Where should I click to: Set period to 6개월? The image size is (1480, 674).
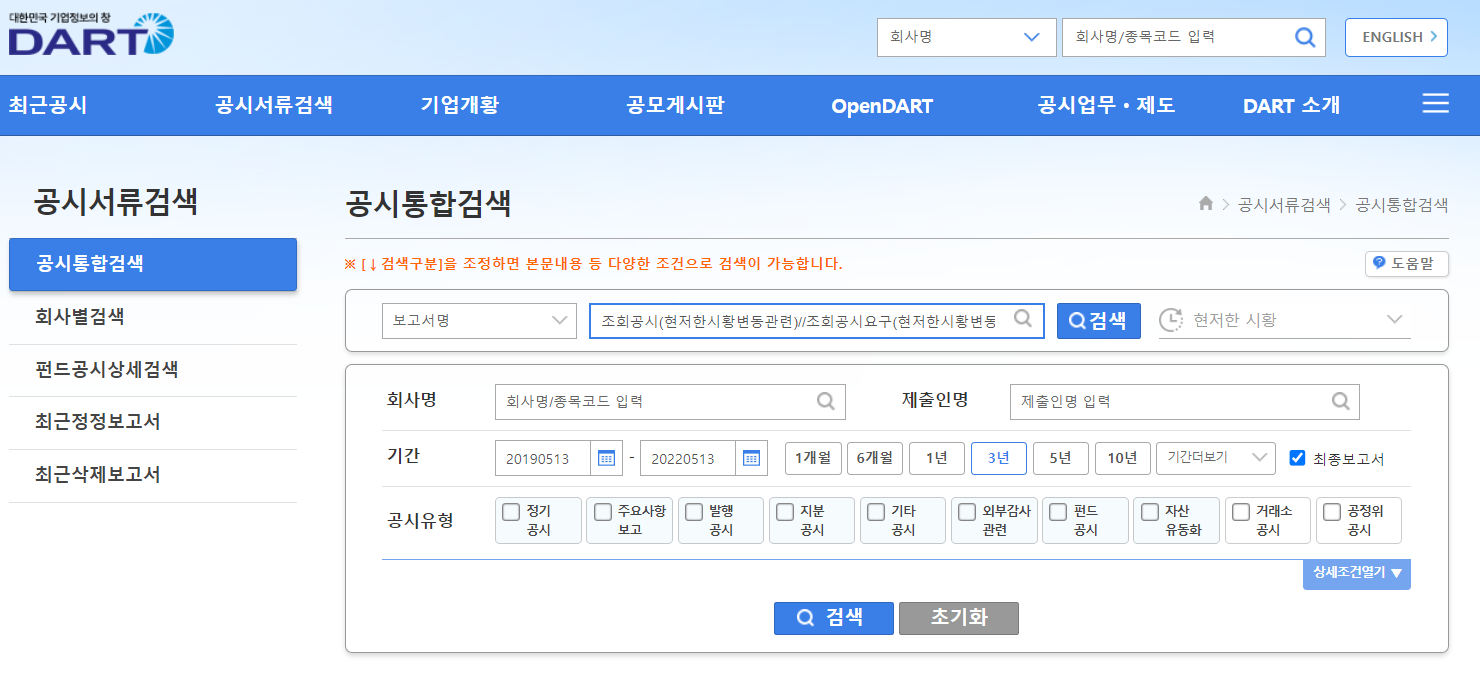pos(875,458)
